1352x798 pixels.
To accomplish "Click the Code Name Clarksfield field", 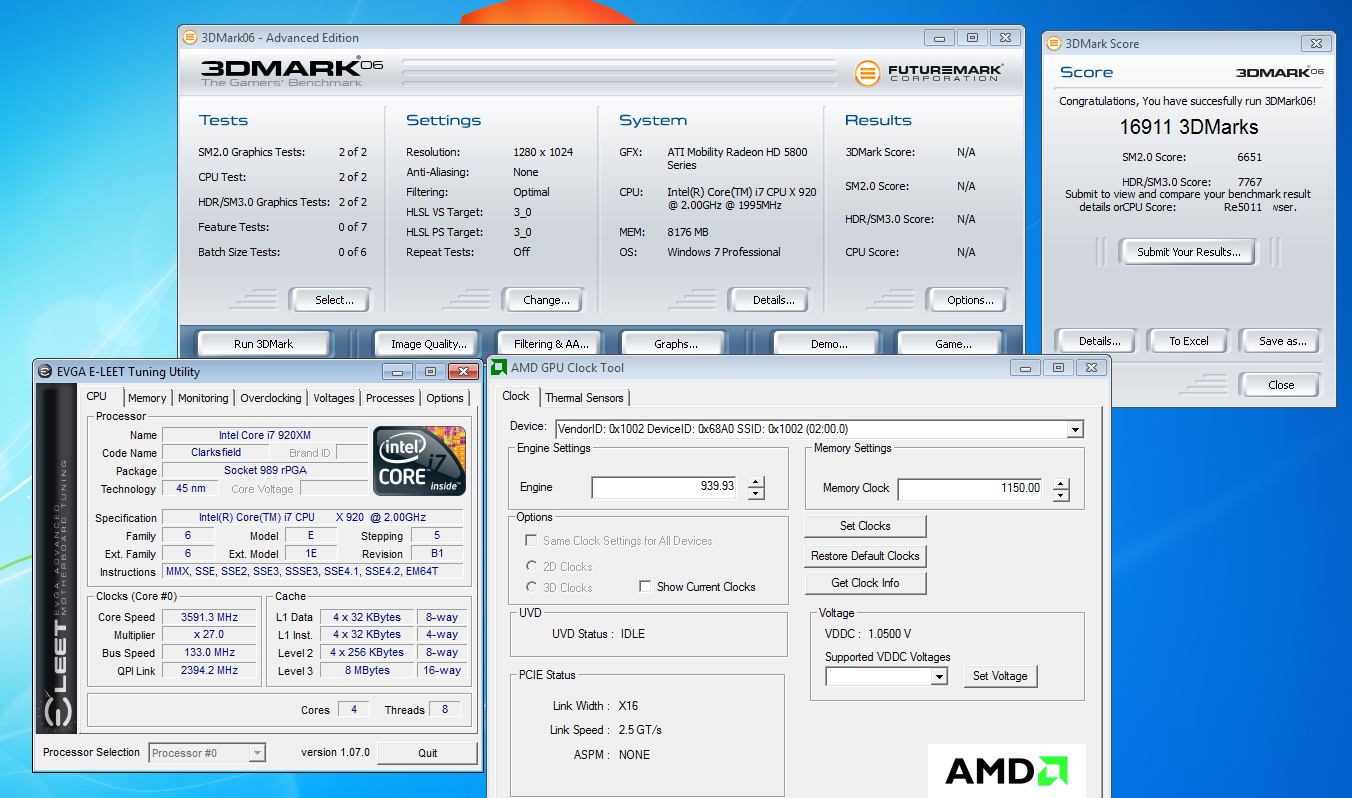I will (216, 453).
